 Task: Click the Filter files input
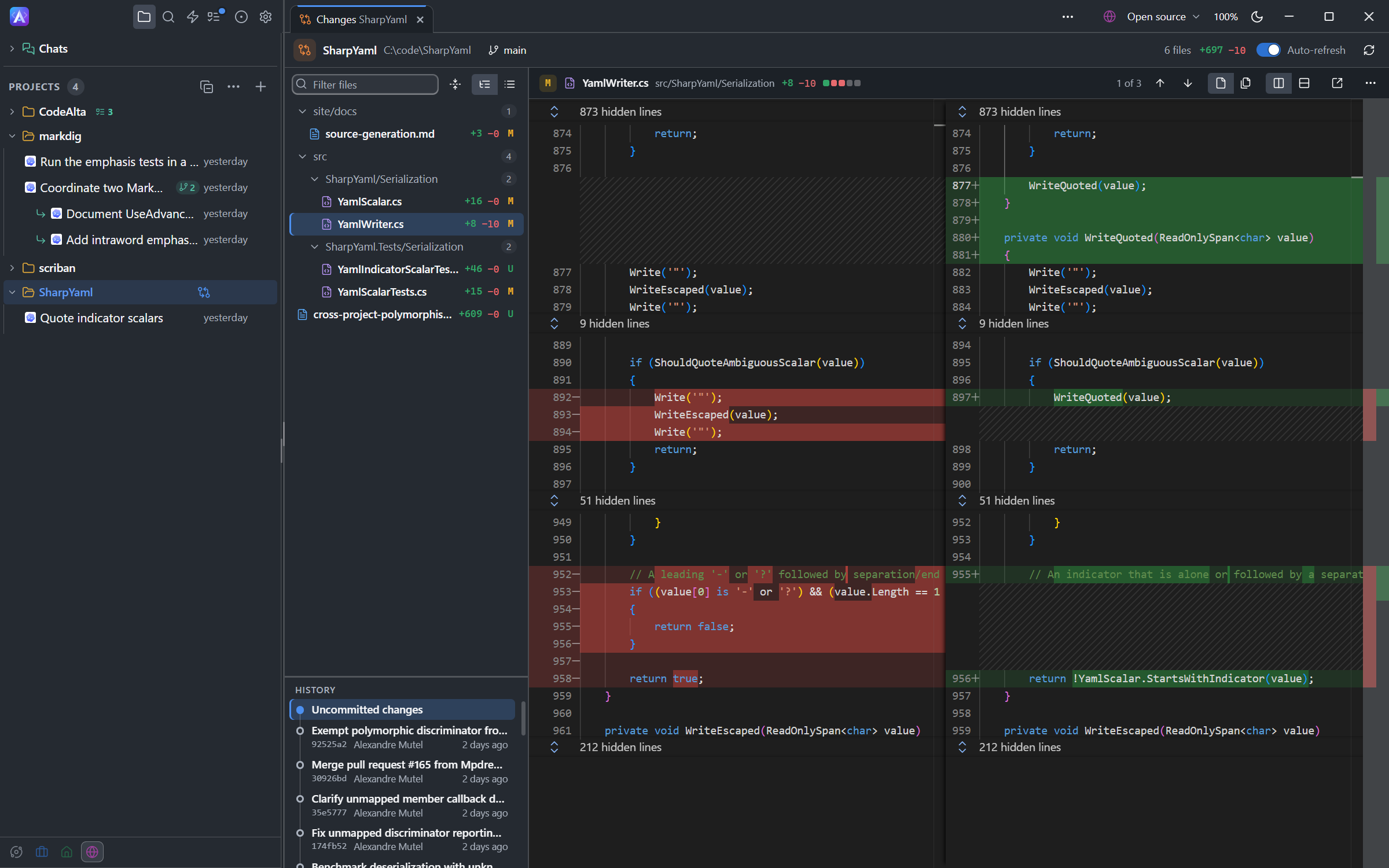tap(365, 84)
